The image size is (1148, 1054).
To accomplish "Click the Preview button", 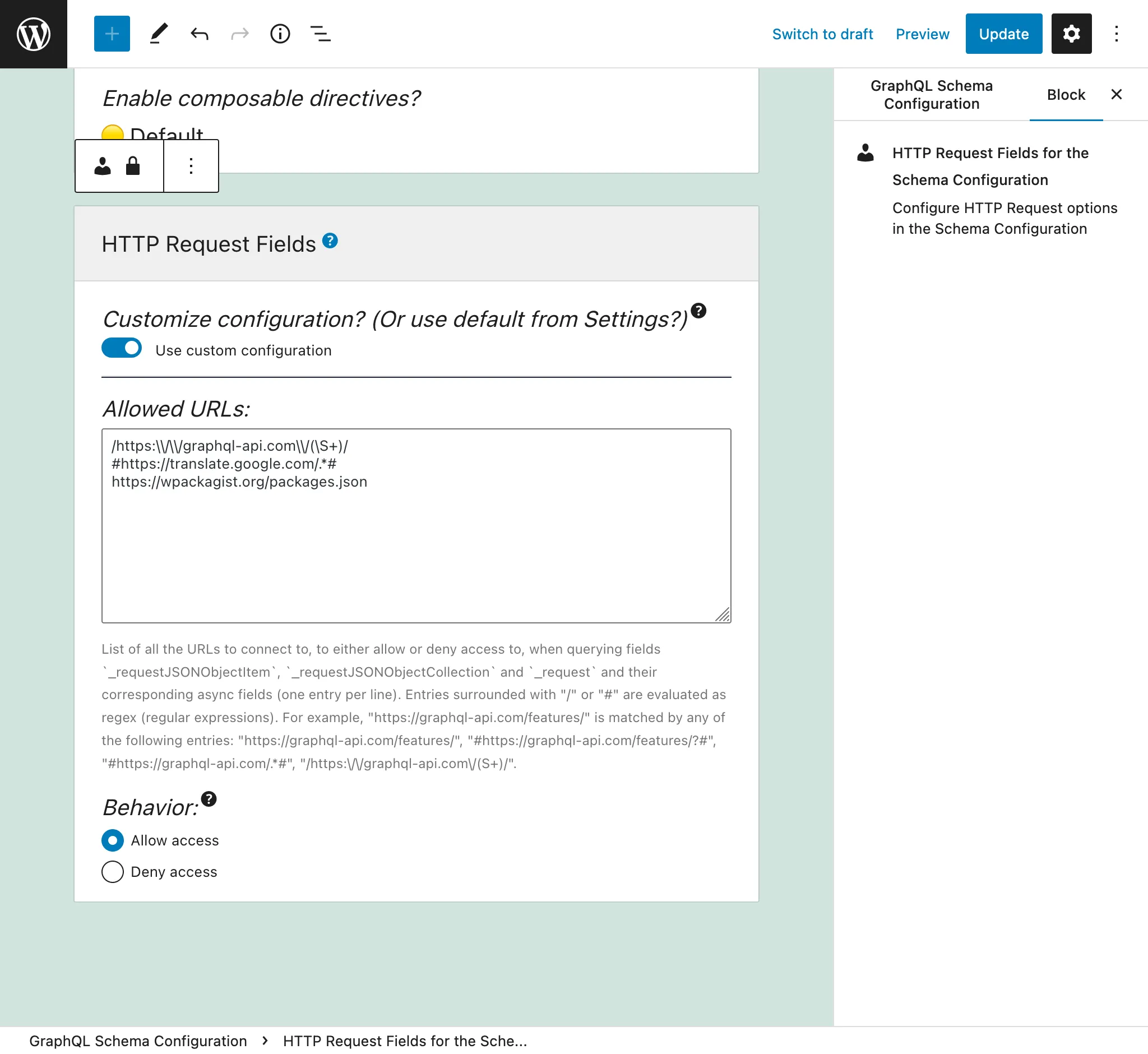I will coord(921,33).
